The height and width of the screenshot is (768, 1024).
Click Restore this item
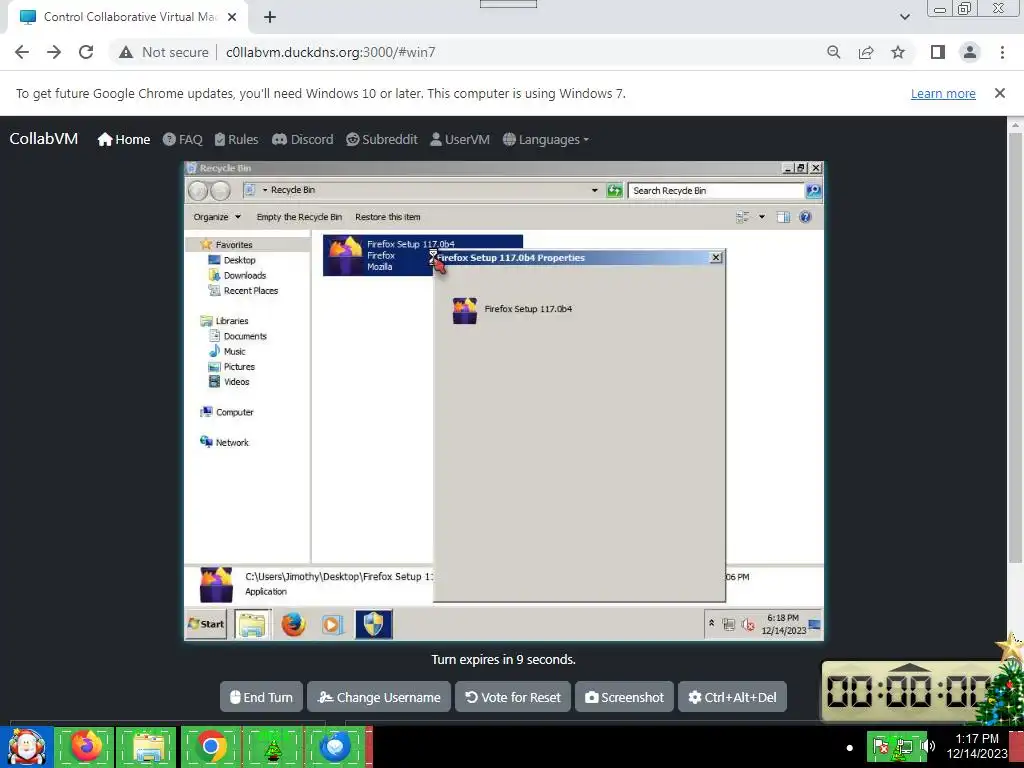click(388, 217)
